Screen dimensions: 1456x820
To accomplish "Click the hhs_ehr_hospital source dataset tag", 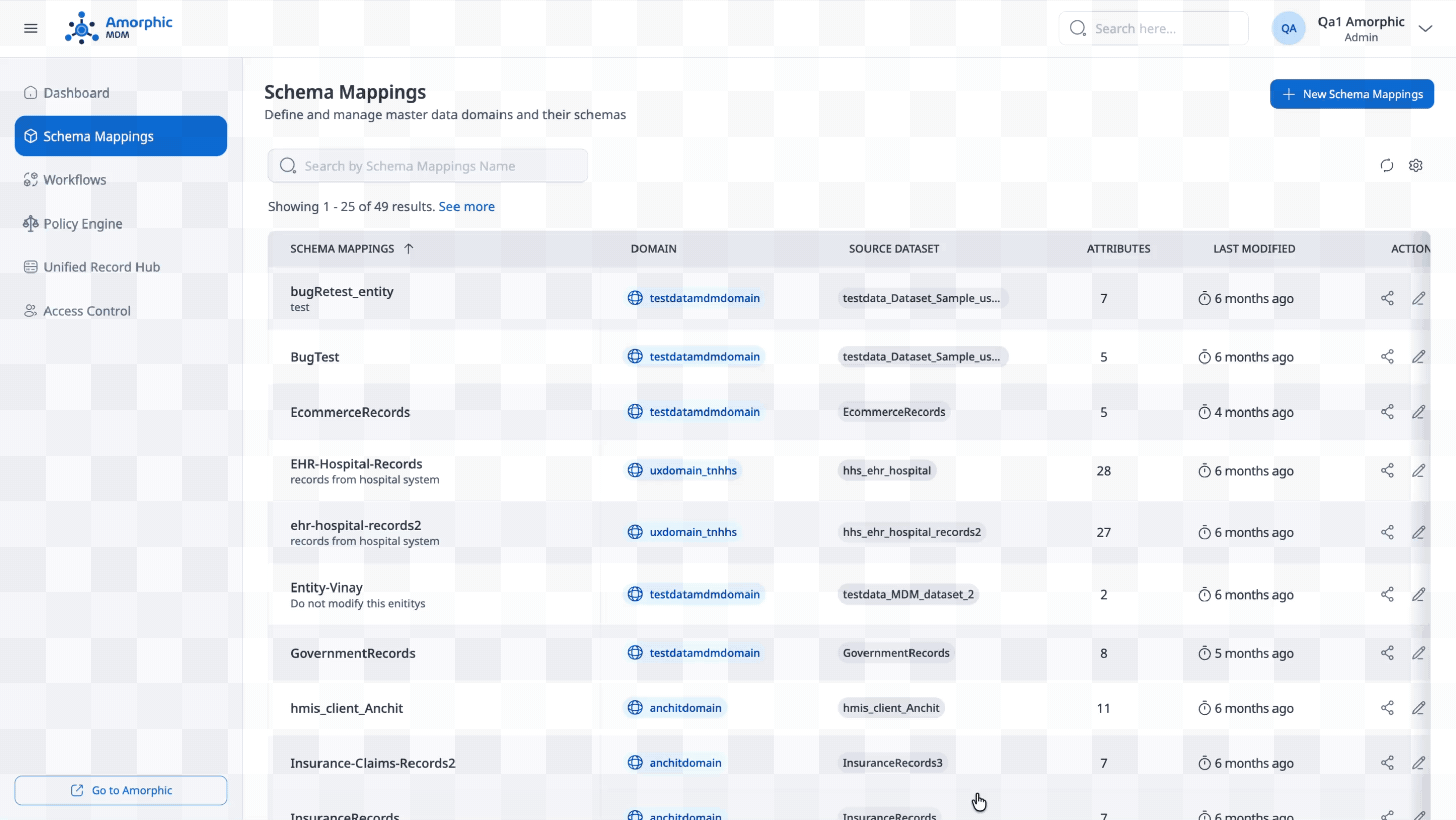I will (x=886, y=470).
